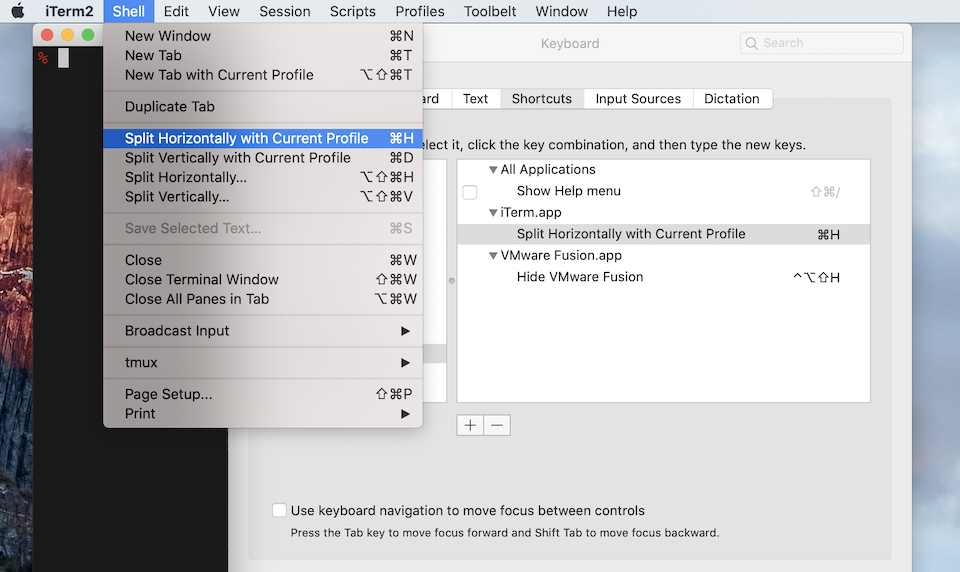The width and height of the screenshot is (960, 572).
Task: Click the minus button to remove shortcut
Action: pyautogui.click(x=497, y=425)
